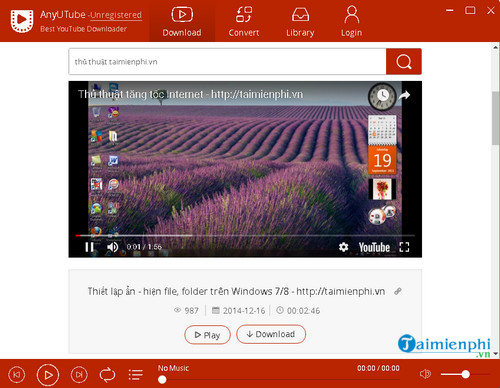The image size is (500, 388).
Task: Close the AnyUTube window
Action: pos(491,11)
